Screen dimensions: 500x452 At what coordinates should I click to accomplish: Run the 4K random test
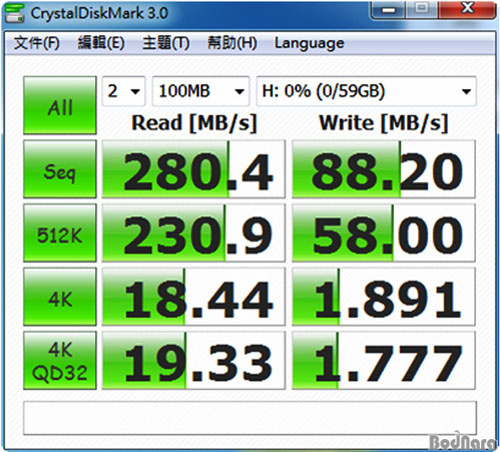point(60,297)
